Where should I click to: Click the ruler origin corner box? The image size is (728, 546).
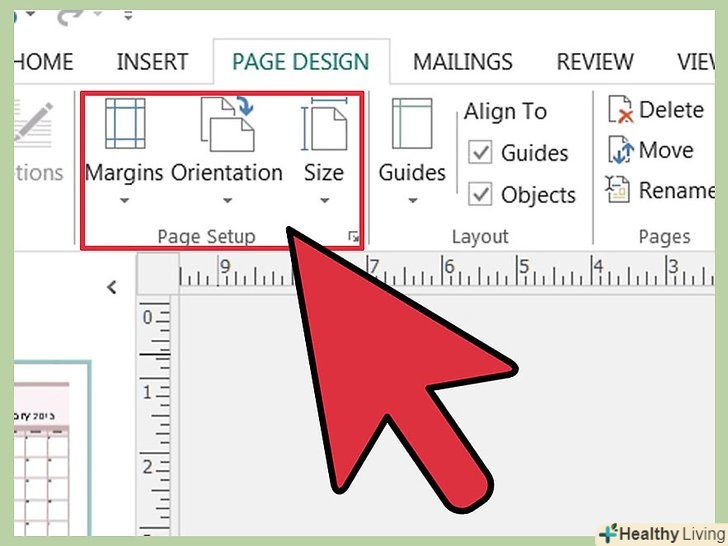pyautogui.click(x=158, y=274)
